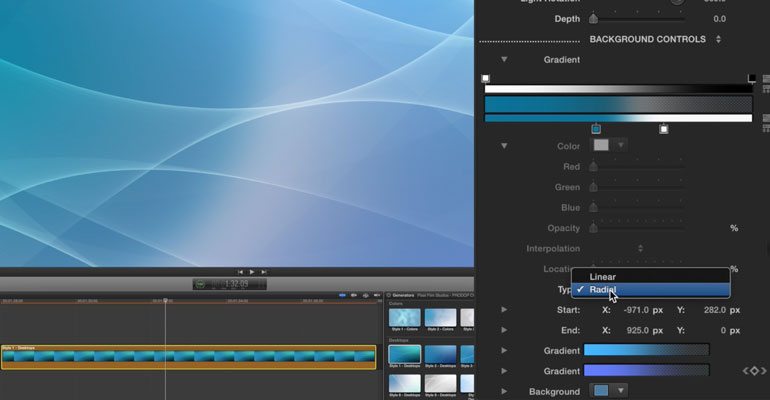Image resolution: width=770 pixels, height=400 pixels.
Task: Click the Depth slider handle
Action: (x=594, y=19)
